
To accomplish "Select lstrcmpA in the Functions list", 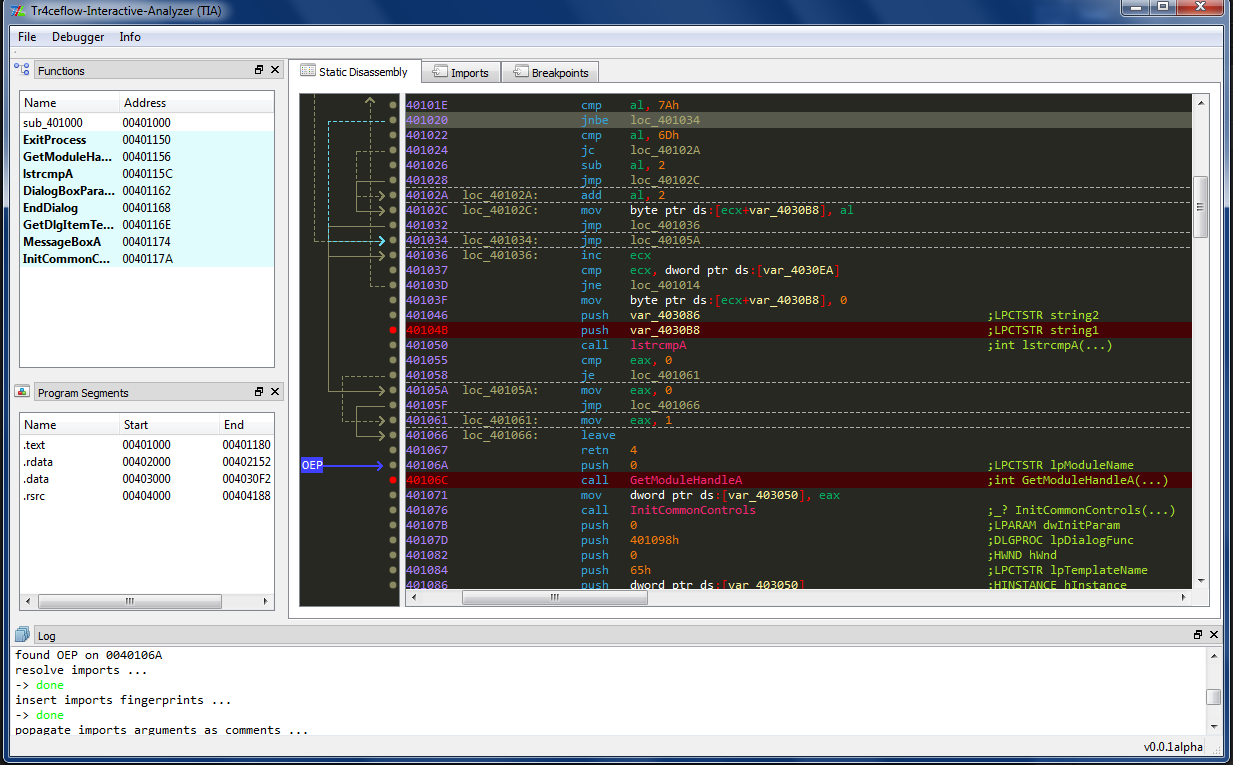I will 147,174.
